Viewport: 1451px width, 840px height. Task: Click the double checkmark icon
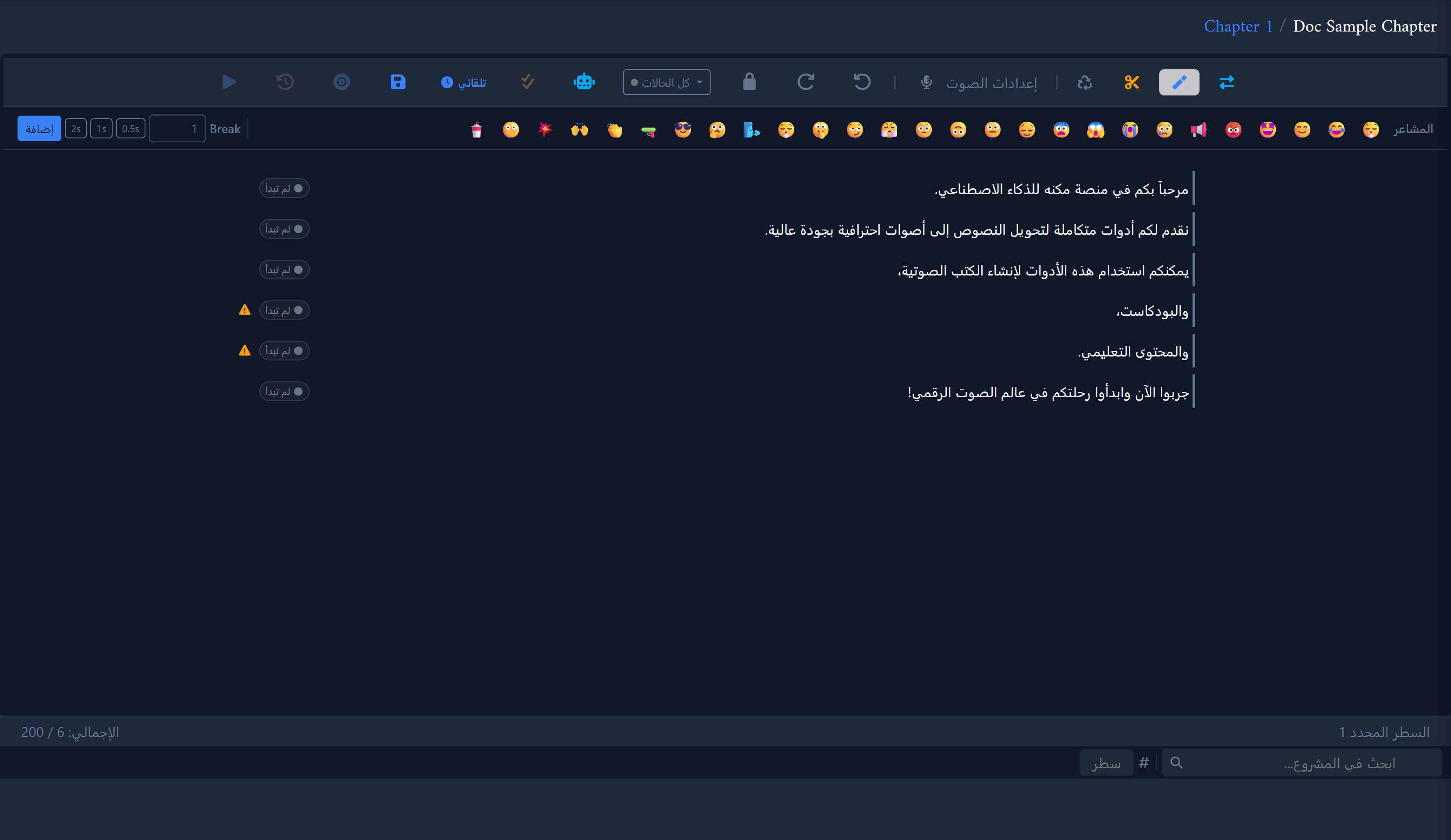tap(527, 82)
